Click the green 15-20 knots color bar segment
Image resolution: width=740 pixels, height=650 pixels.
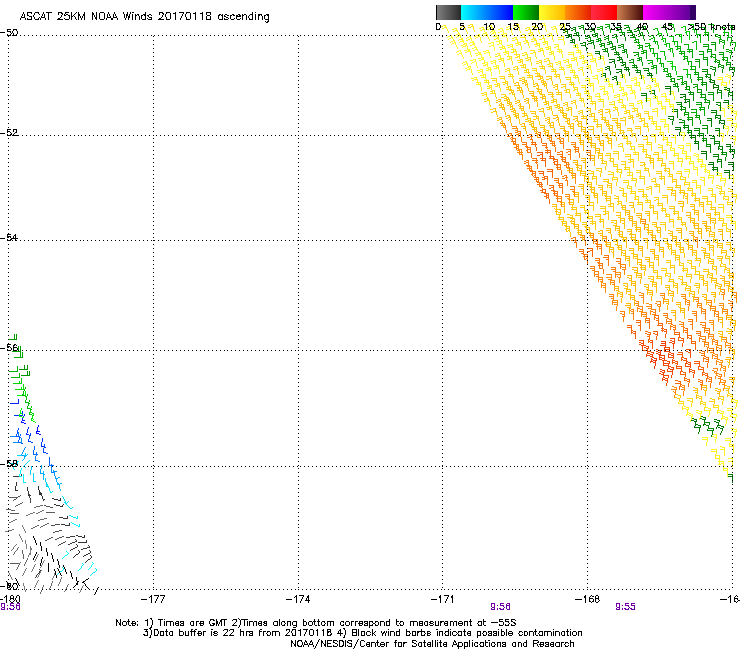pyautogui.click(x=526, y=12)
